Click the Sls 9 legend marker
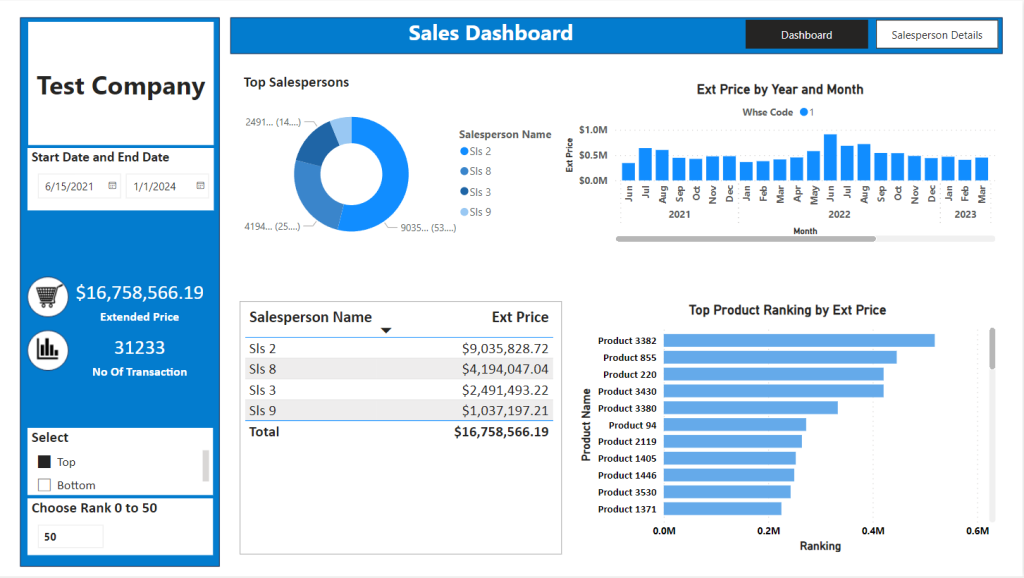 point(464,212)
